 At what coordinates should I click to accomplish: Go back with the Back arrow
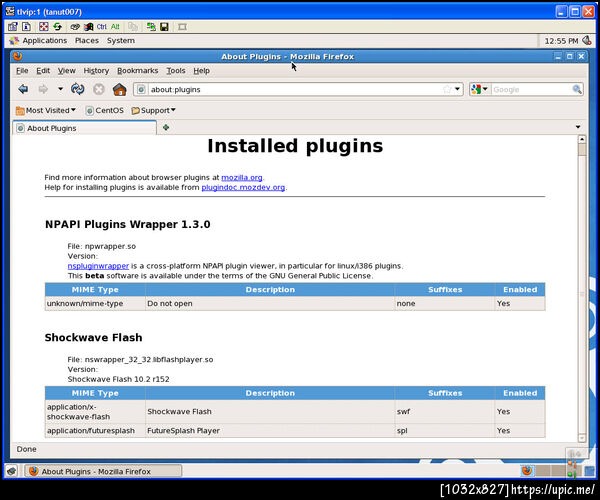tap(23, 89)
